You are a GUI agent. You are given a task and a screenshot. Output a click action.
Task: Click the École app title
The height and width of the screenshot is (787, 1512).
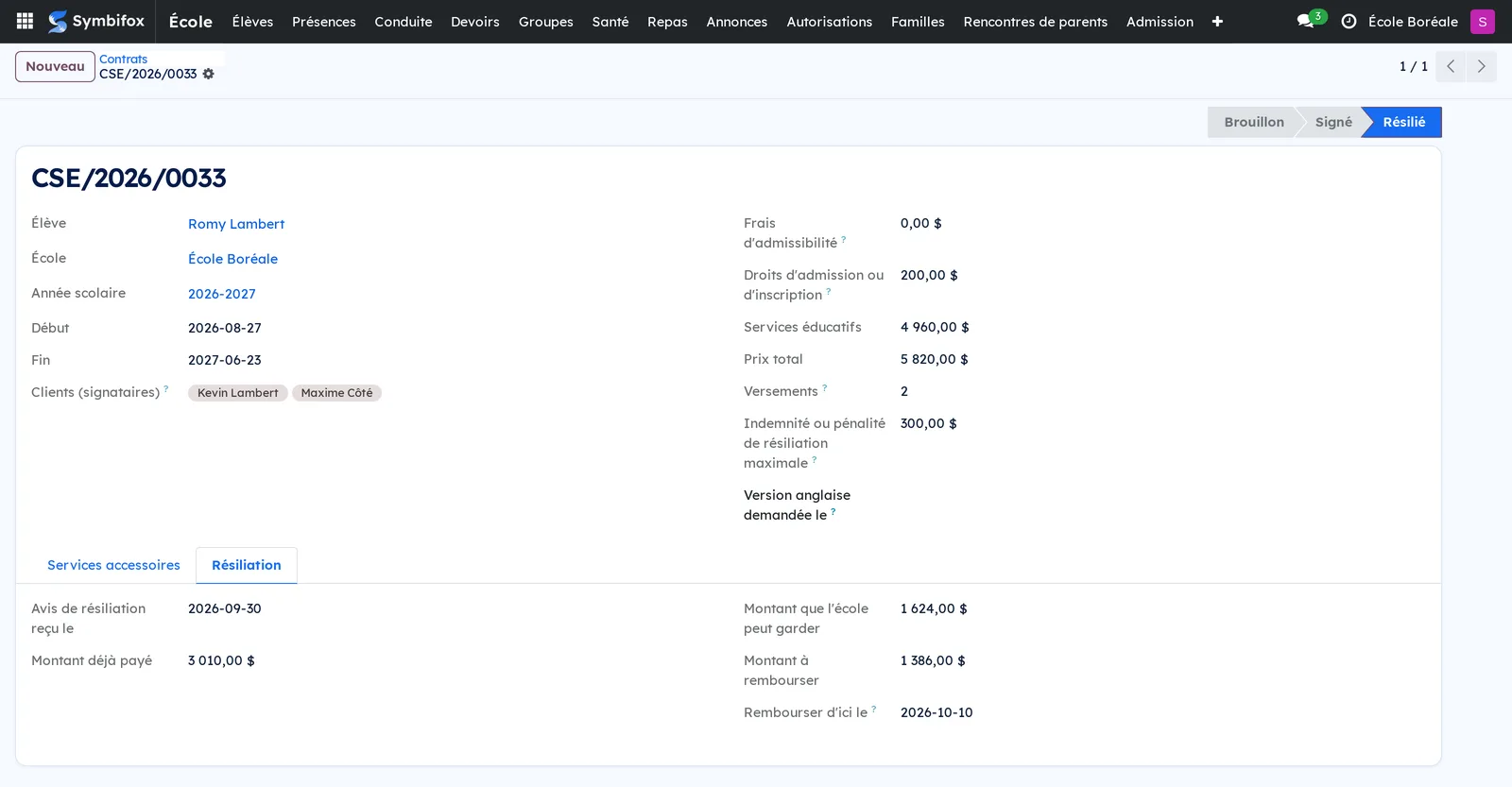click(x=191, y=21)
